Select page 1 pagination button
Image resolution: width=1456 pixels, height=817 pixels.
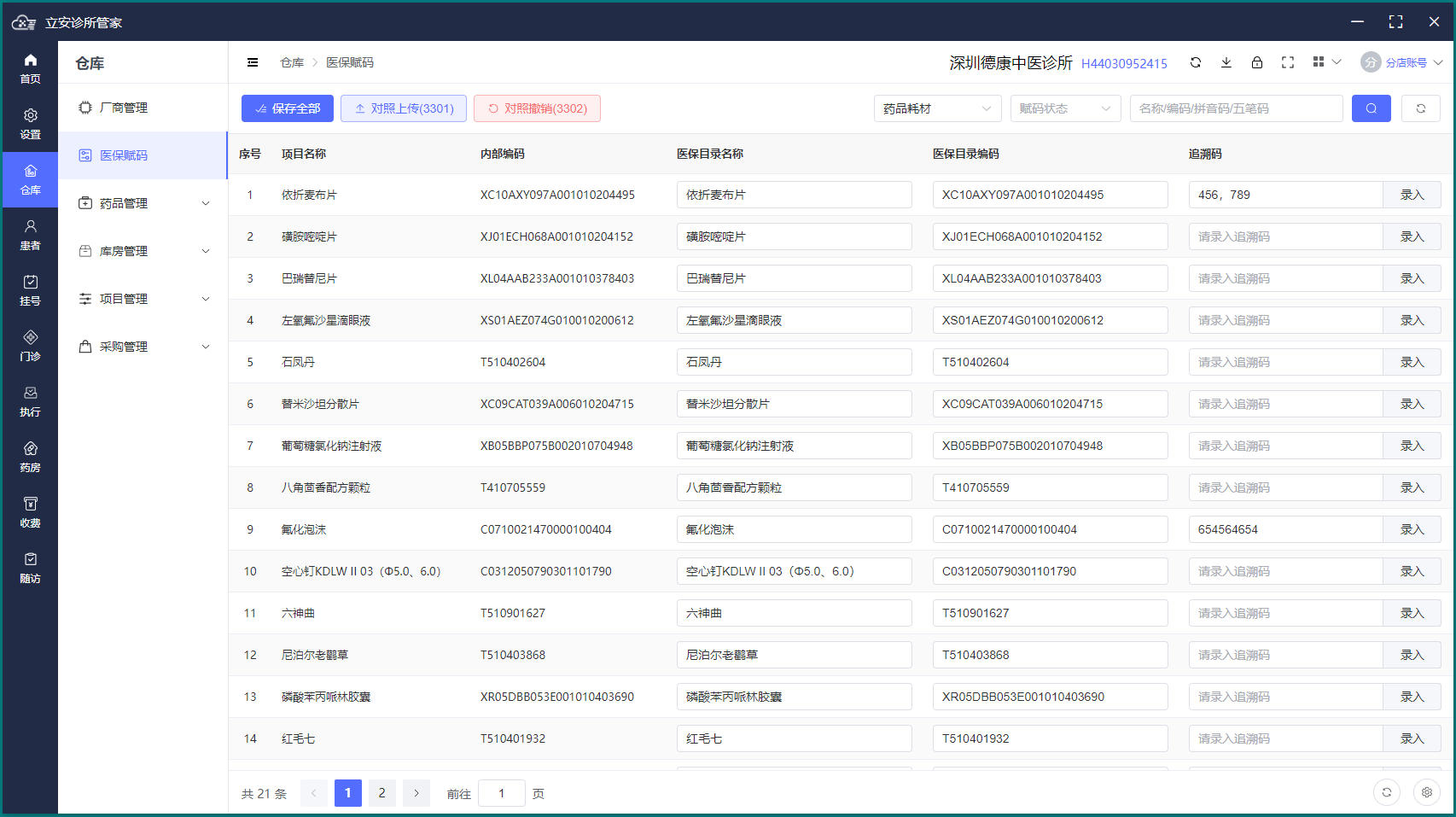pos(347,793)
